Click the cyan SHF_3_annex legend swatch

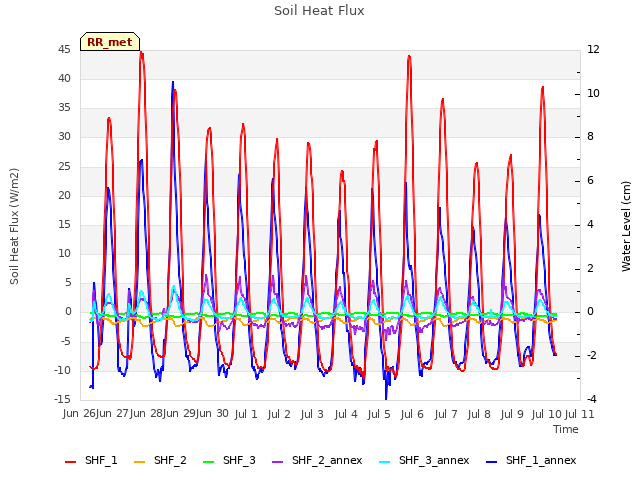pyautogui.click(x=384, y=462)
